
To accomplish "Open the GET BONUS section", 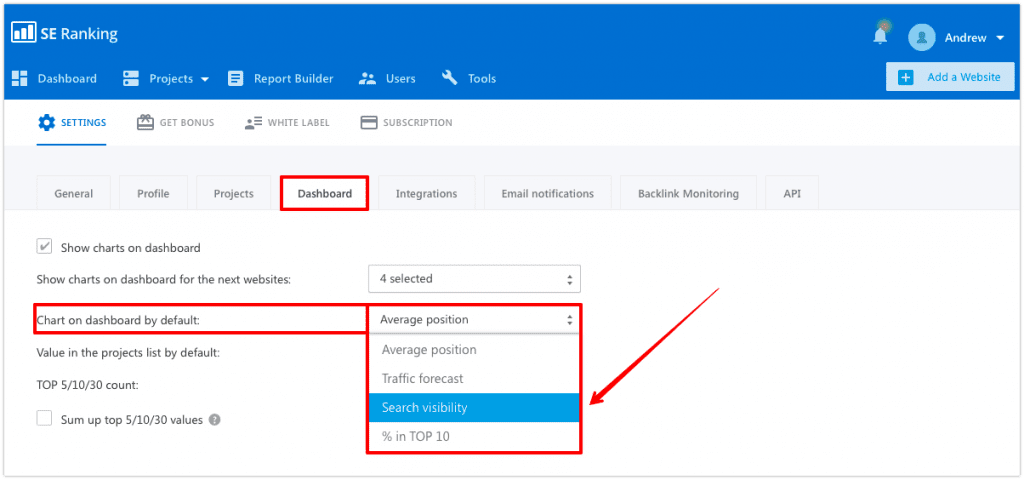I will click(187, 122).
